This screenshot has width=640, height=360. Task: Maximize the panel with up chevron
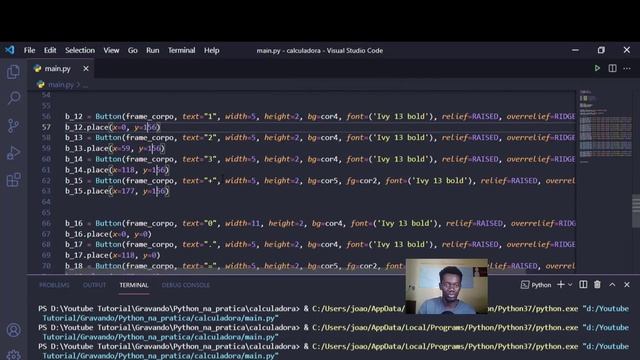tap(612, 284)
